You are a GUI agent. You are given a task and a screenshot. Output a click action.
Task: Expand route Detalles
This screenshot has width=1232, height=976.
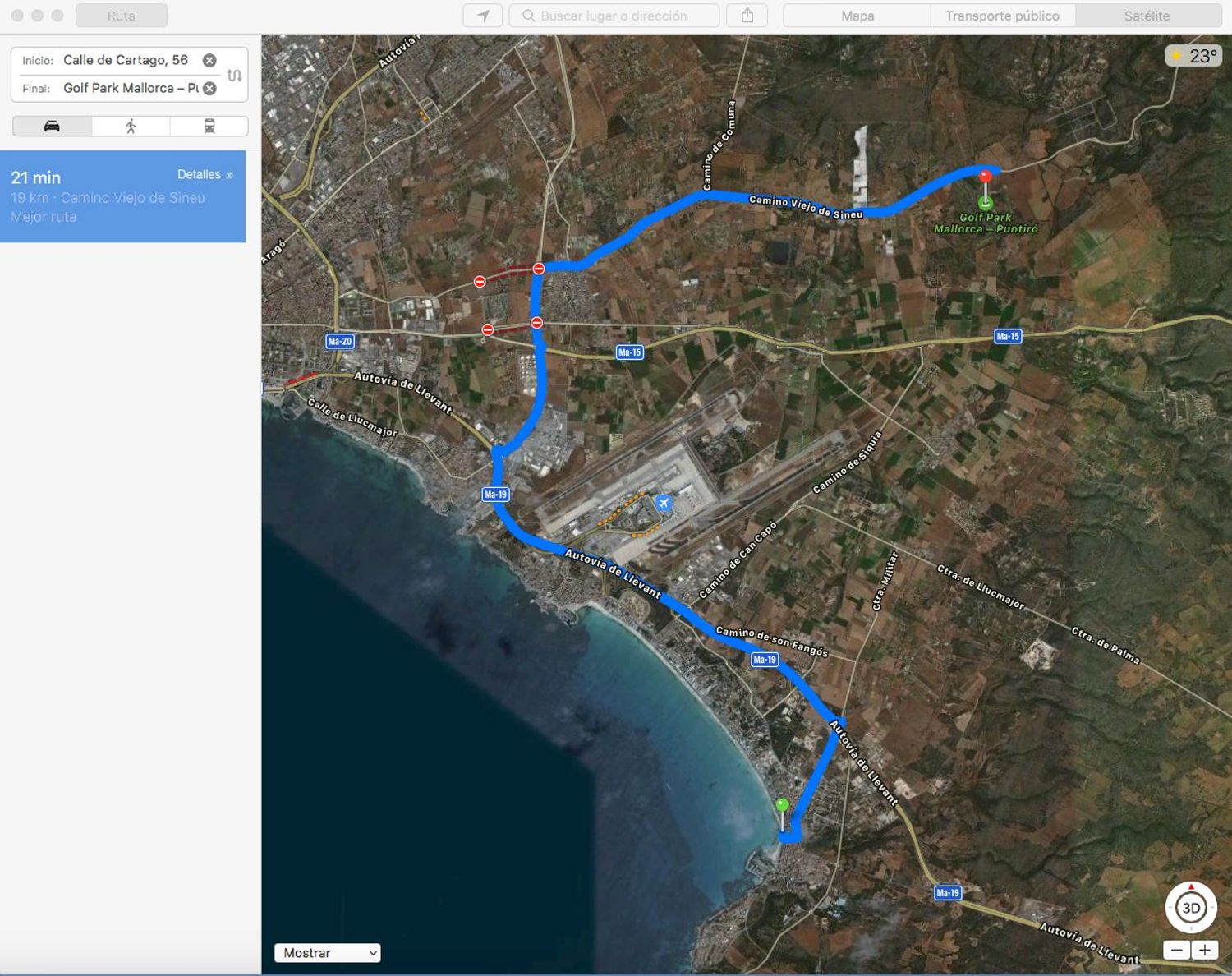coord(205,174)
